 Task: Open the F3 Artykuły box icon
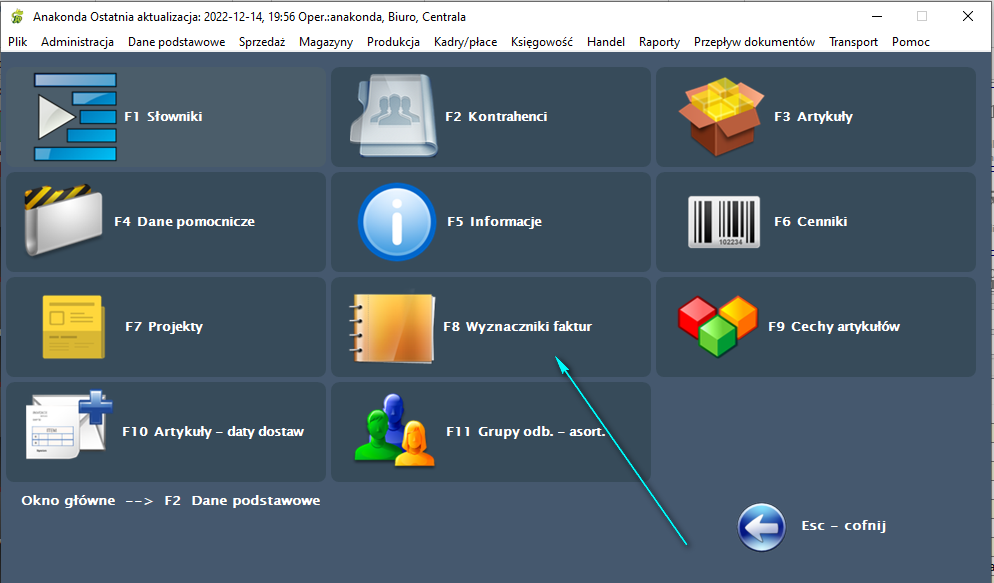[x=721, y=117]
